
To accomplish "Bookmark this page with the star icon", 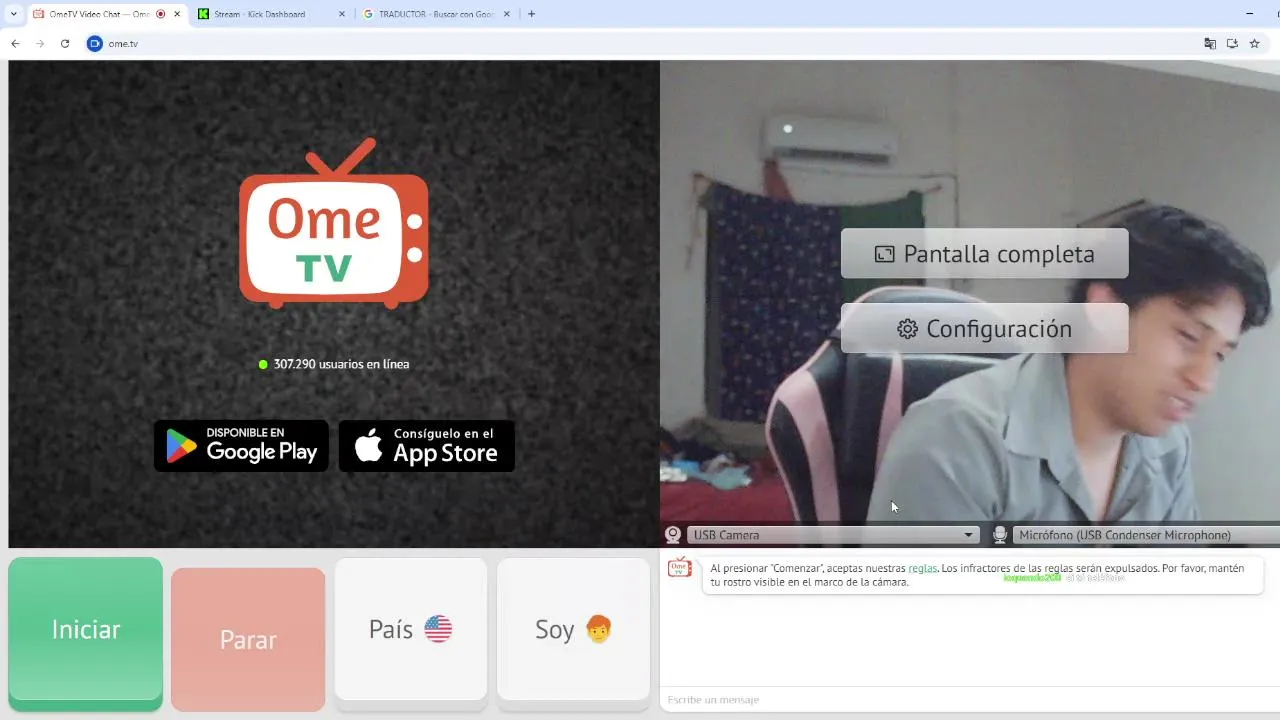I will coord(1254,44).
